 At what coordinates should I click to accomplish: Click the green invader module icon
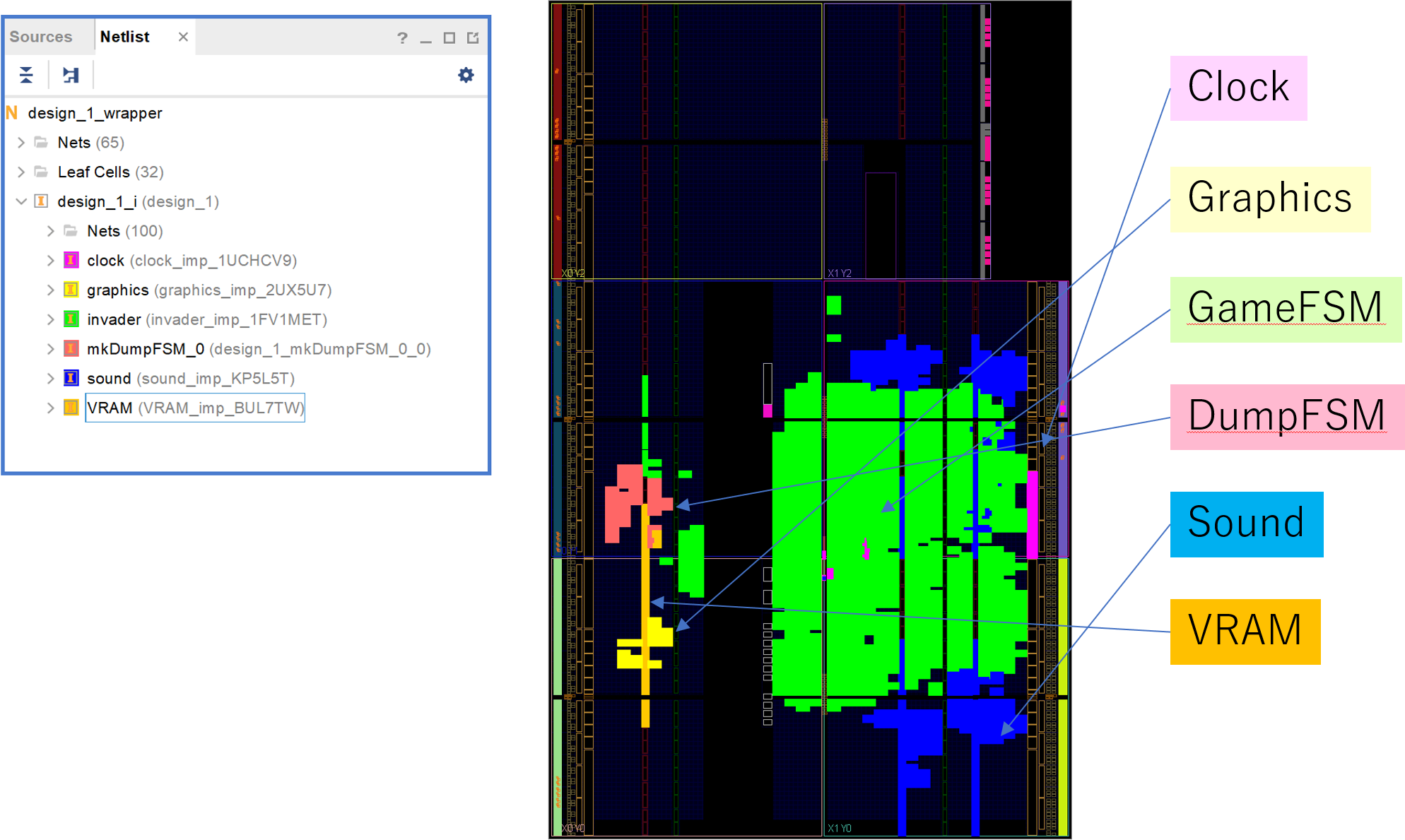[71, 319]
